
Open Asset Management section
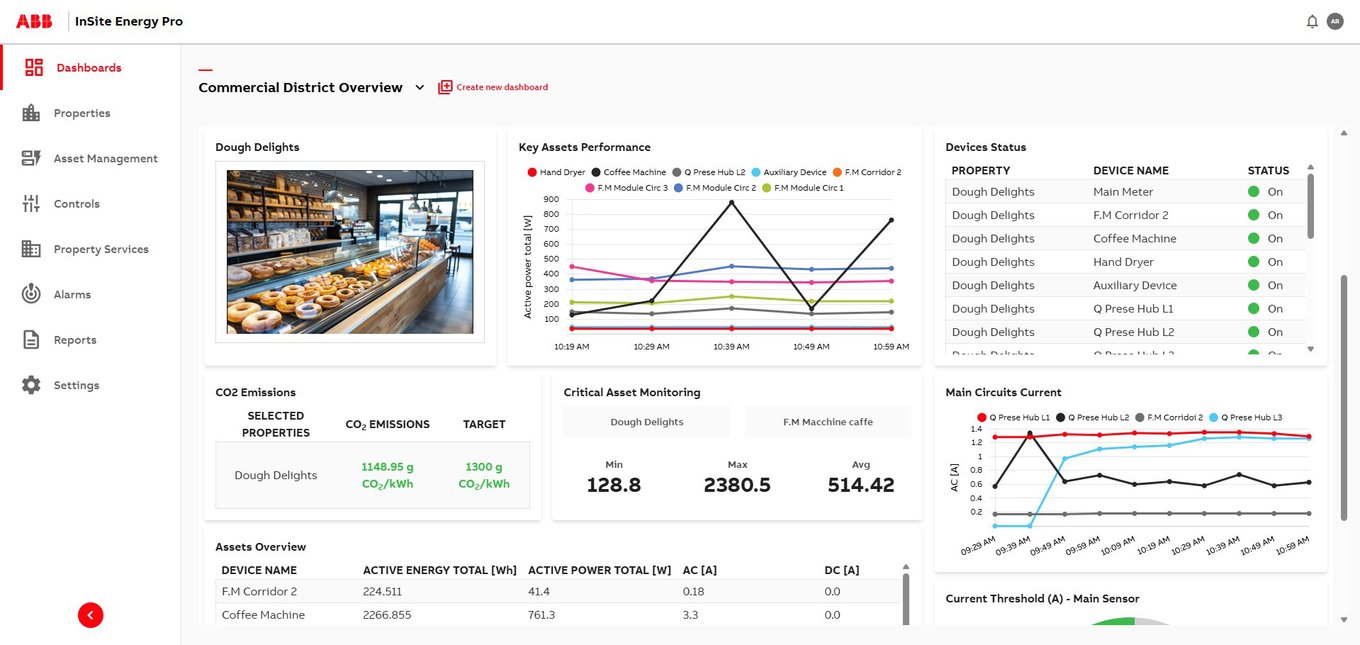point(106,158)
